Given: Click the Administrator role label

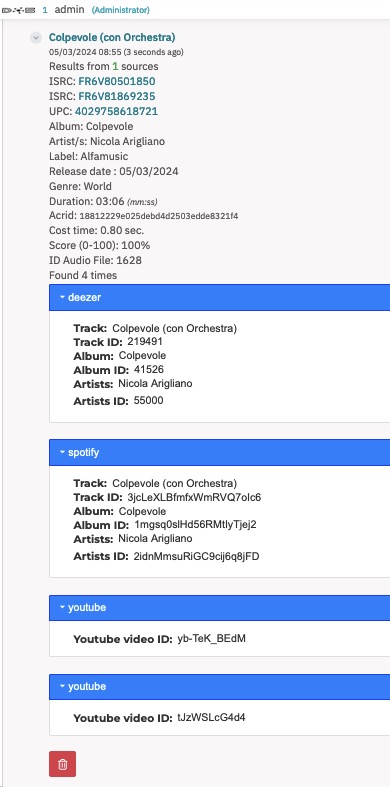Looking at the screenshot, I should pyautogui.click(x=120, y=10).
